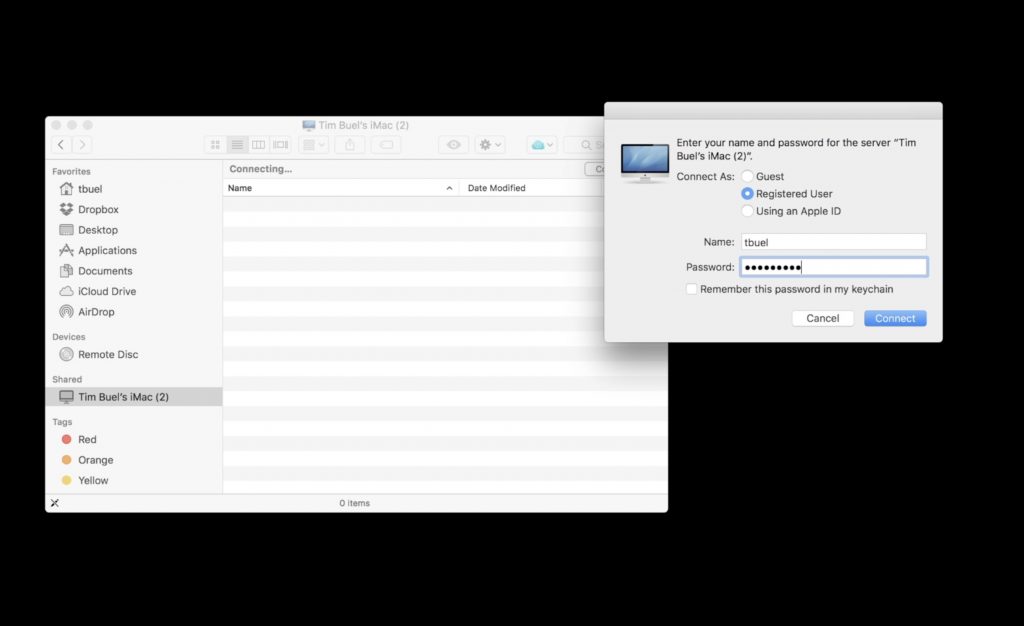Click the Favorites section header
1024x626 pixels.
pyautogui.click(x=71, y=172)
